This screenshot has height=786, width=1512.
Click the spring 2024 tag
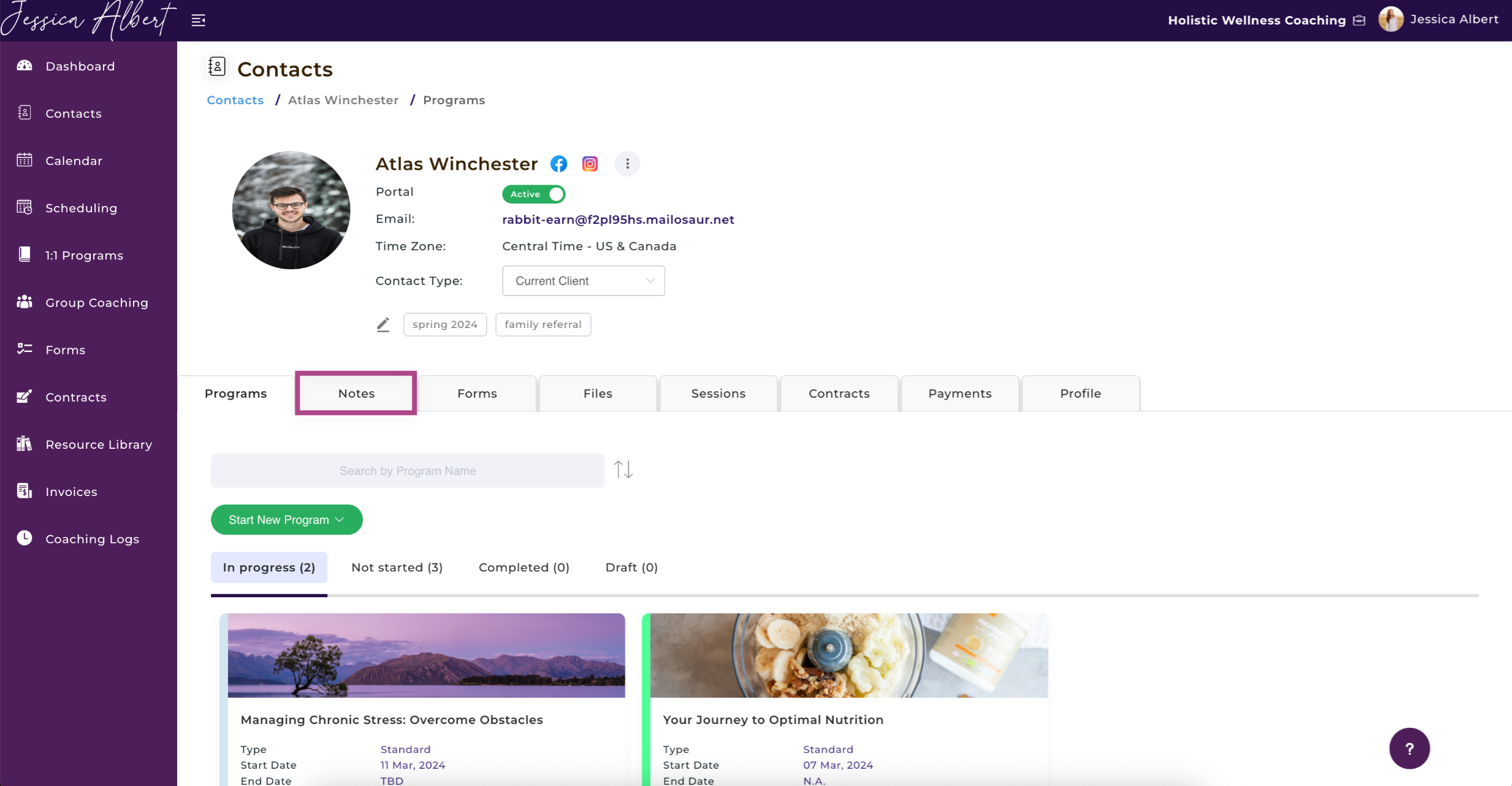click(x=445, y=324)
